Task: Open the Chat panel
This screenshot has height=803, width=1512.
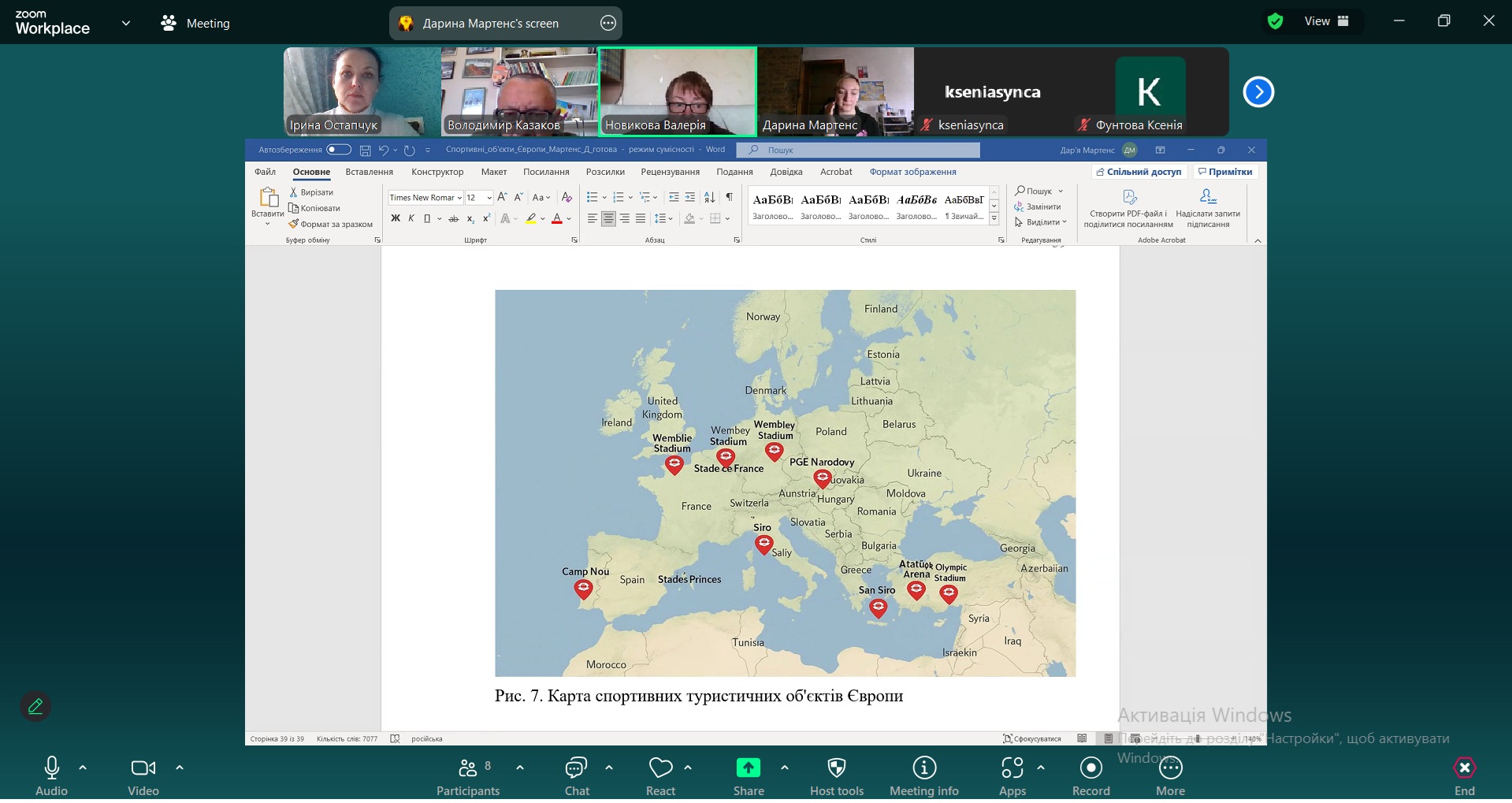Action: [x=576, y=768]
